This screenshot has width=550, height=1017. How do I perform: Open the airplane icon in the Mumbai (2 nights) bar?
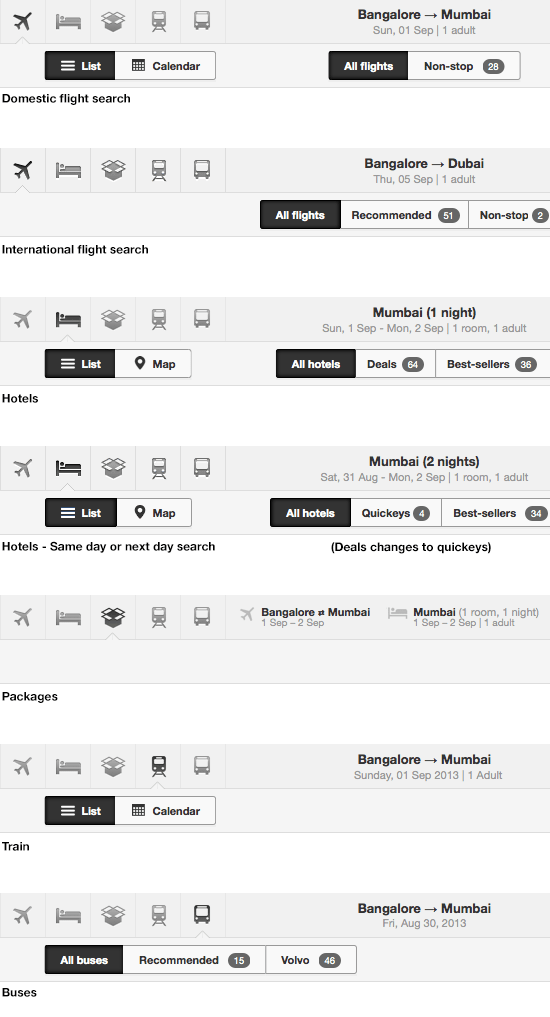click(23, 468)
